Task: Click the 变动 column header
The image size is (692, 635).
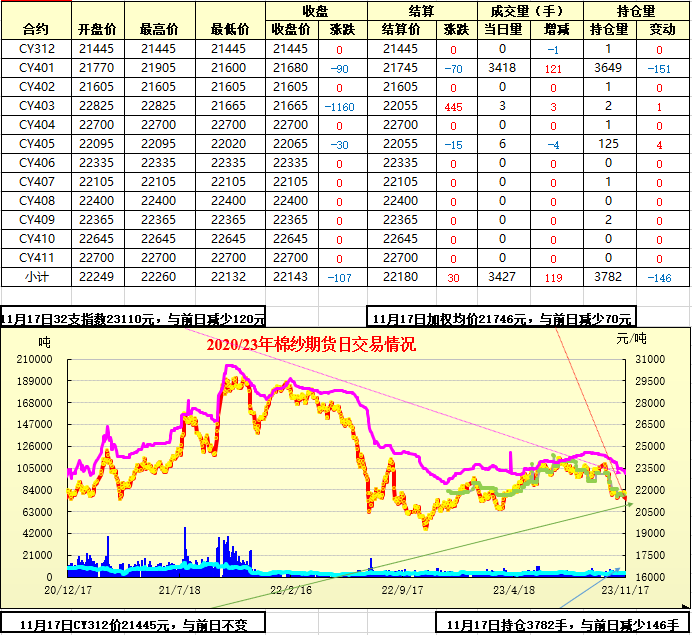Action: pos(661,29)
